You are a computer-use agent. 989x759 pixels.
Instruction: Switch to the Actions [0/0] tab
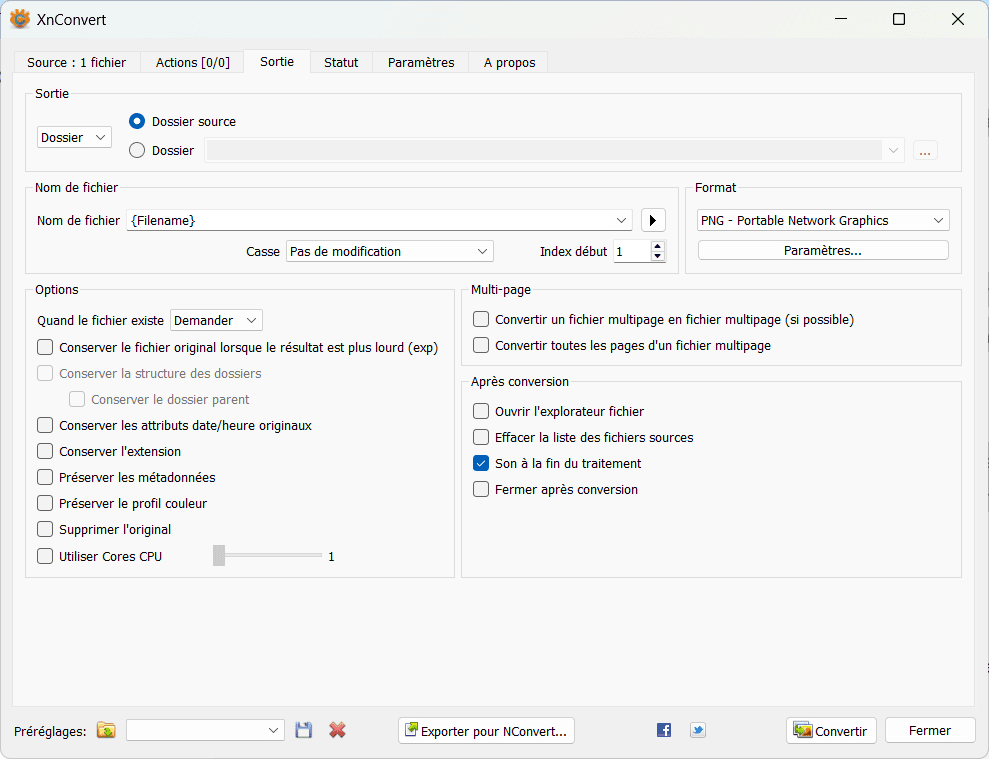[192, 62]
